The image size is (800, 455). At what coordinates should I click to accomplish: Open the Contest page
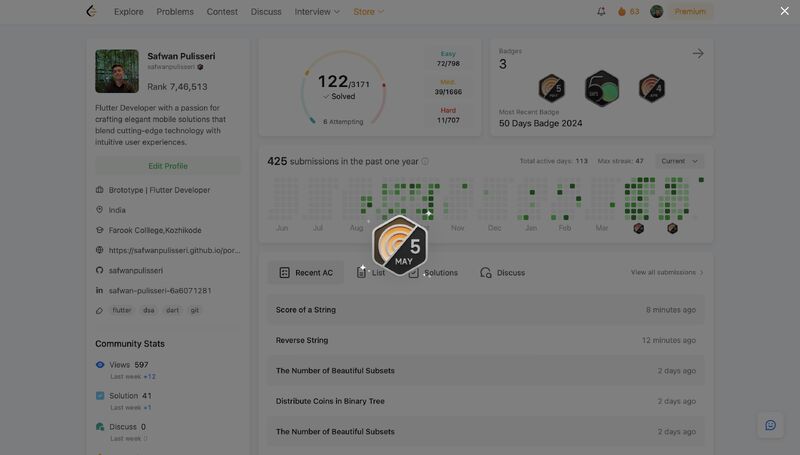tap(222, 11)
